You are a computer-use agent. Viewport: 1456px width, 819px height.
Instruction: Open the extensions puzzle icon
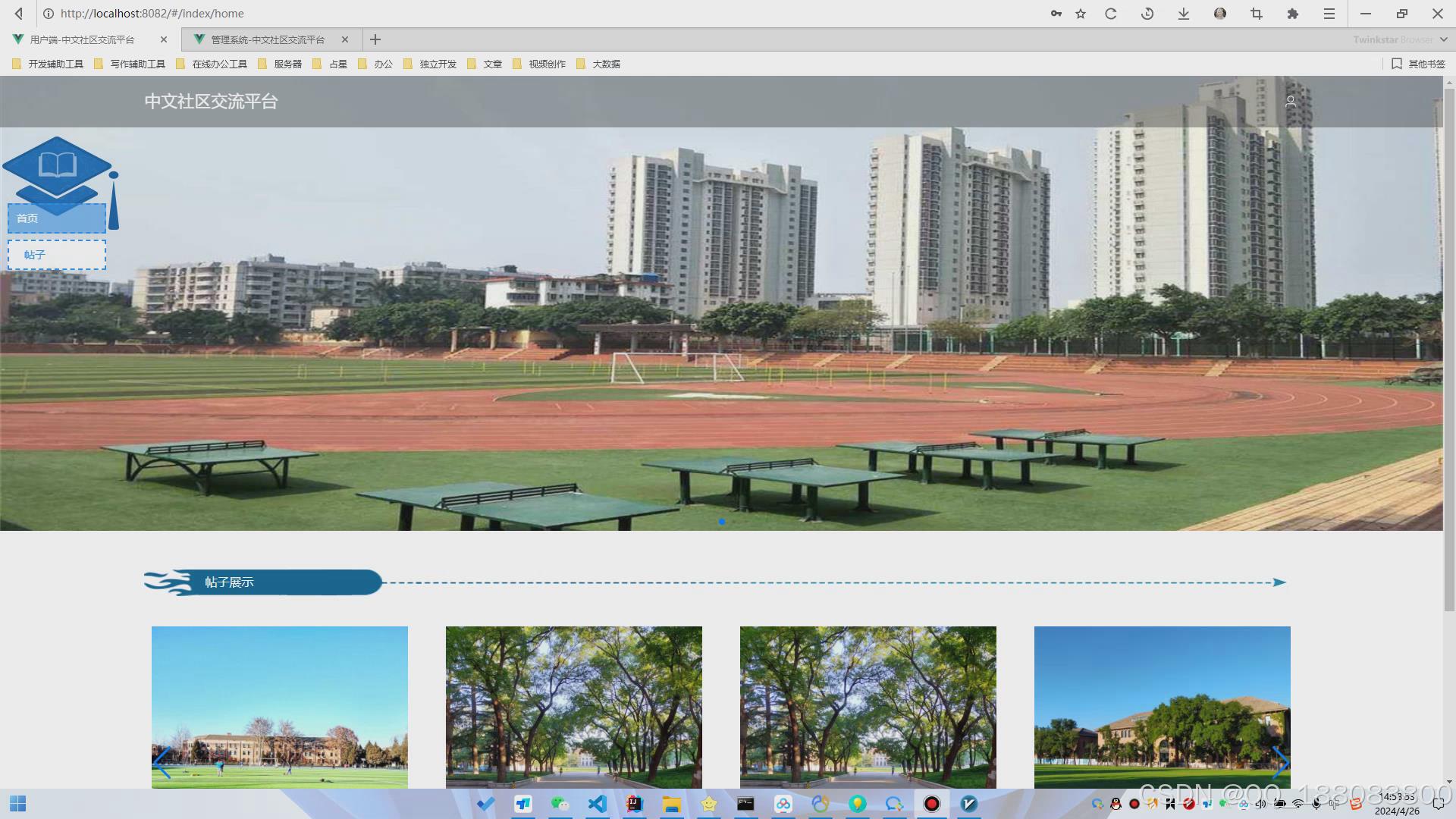click(1292, 14)
